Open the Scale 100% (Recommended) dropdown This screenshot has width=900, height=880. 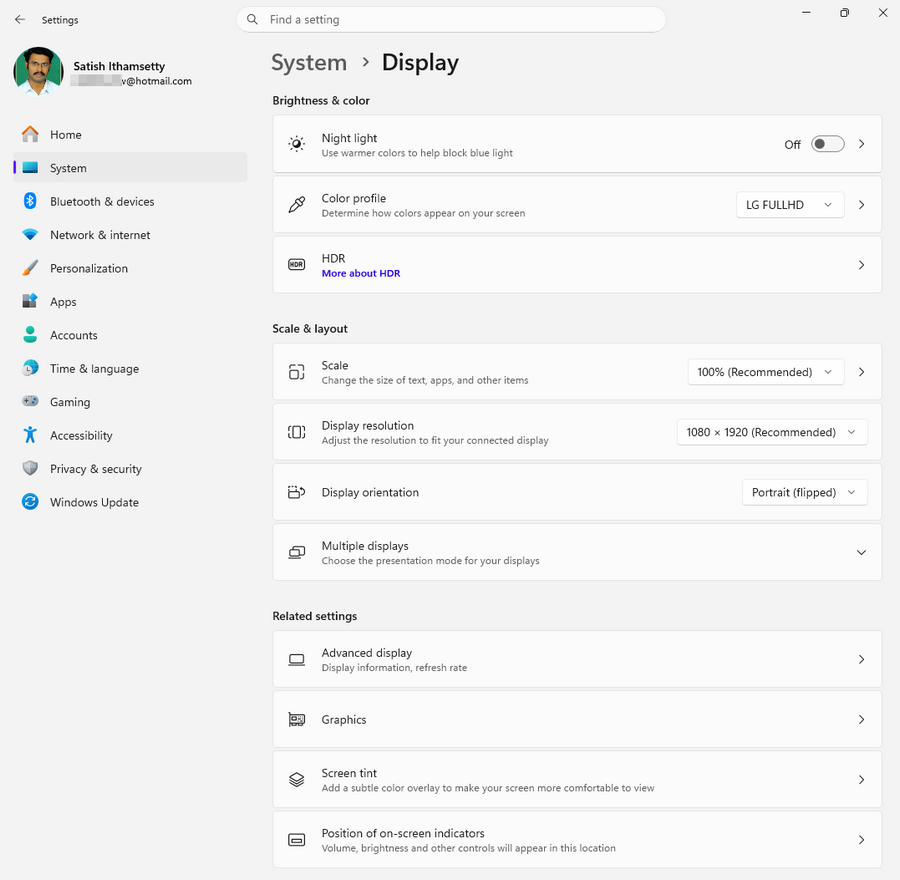click(x=766, y=372)
